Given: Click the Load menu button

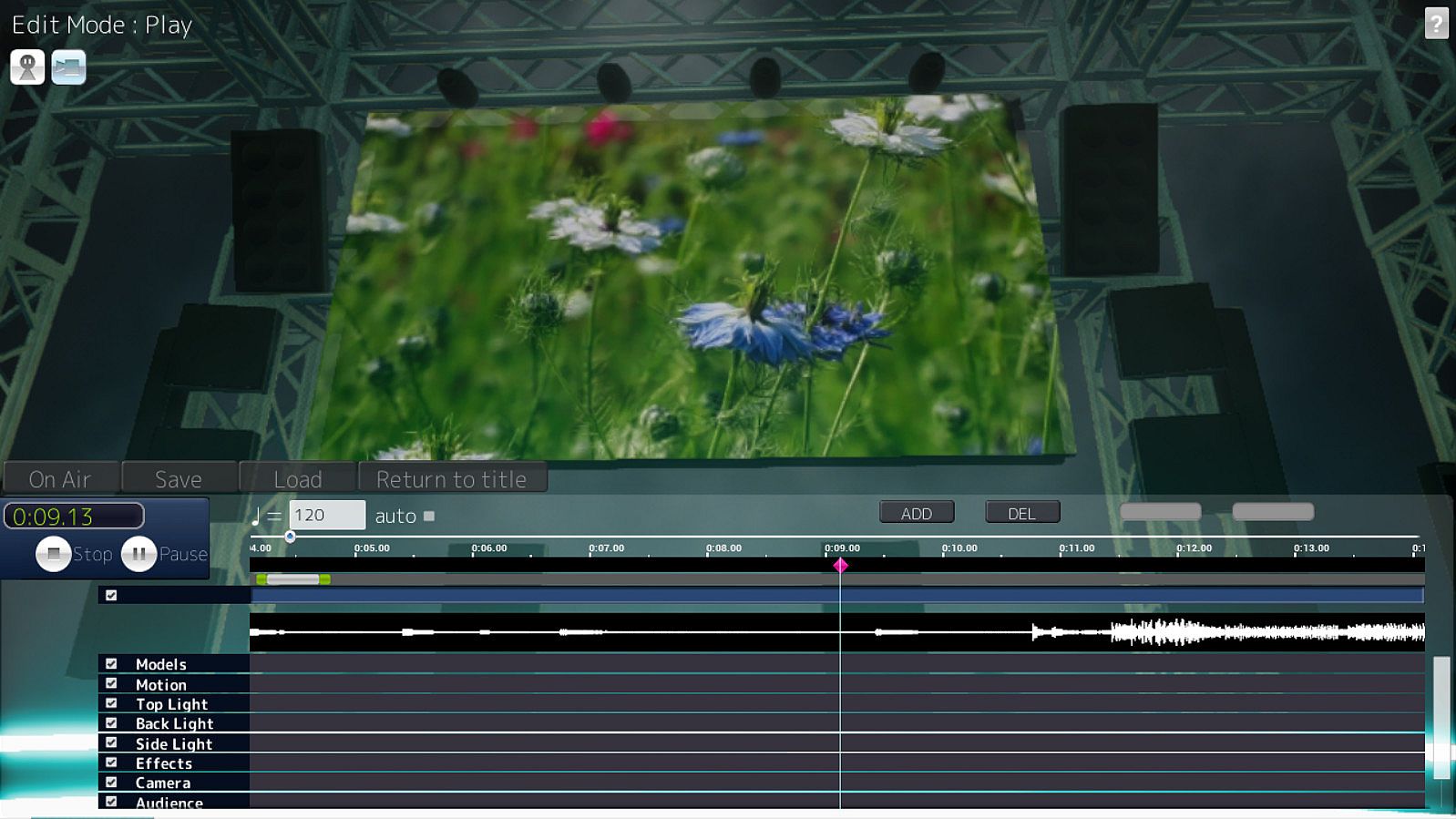Looking at the screenshot, I should (298, 479).
